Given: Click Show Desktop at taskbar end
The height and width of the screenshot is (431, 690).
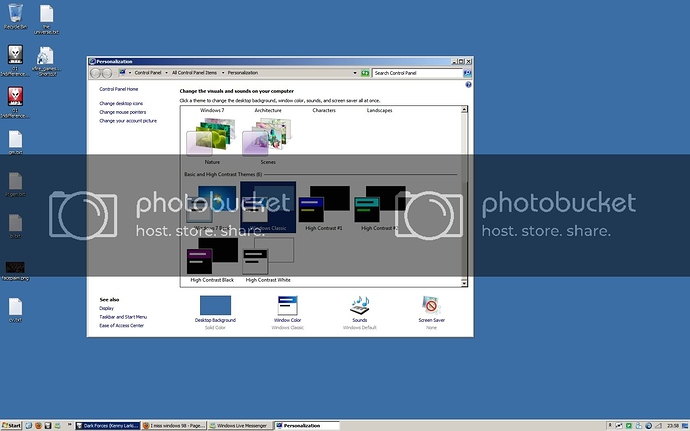Looking at the screenshot, I should tap(686, 426).
